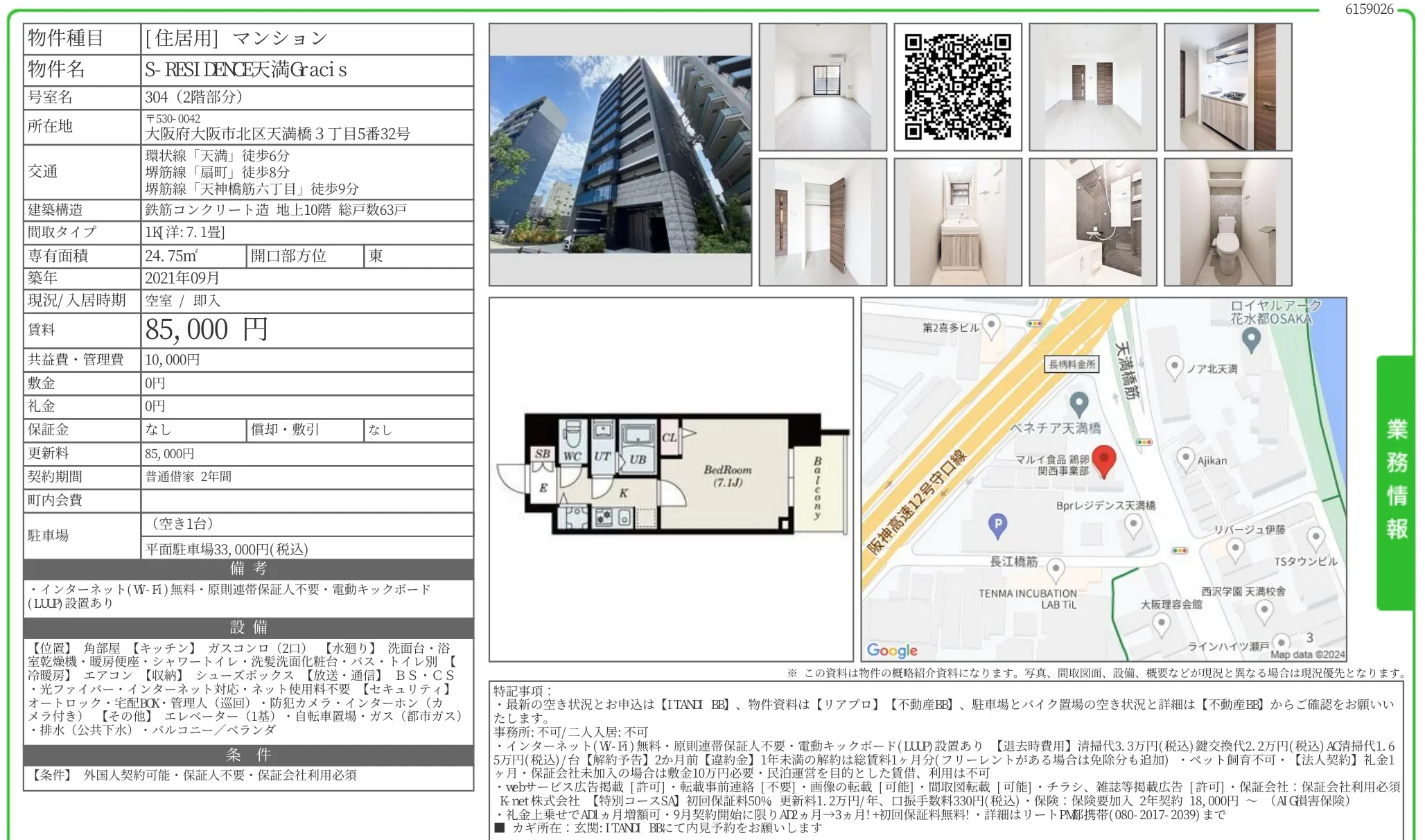Screen dimensions: 1425x840
Task: Click the ロイヤルアーク花水都OSAKA map pin
Action: click(1251, 340)
